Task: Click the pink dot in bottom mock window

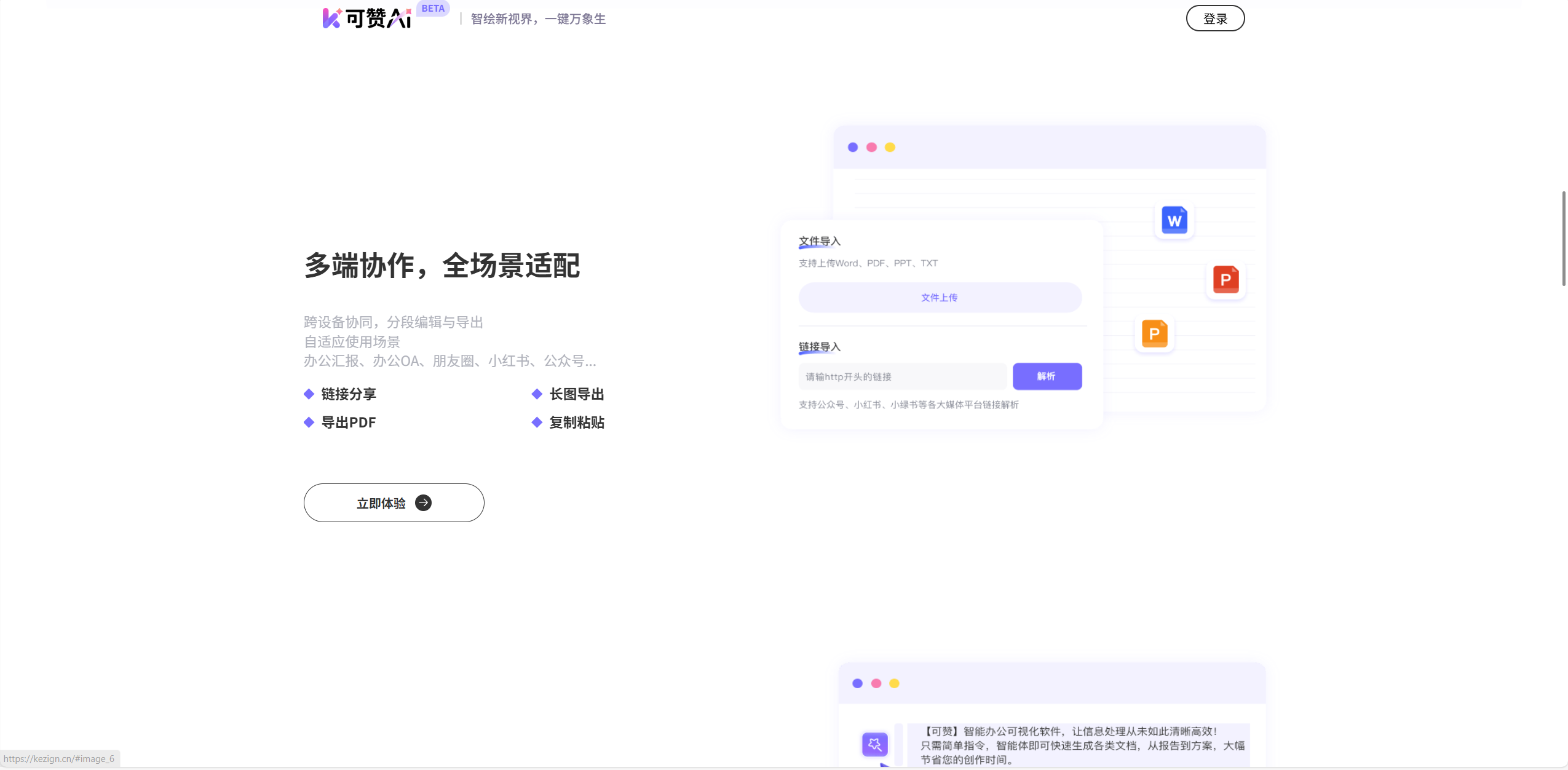Action: point(876,683)
